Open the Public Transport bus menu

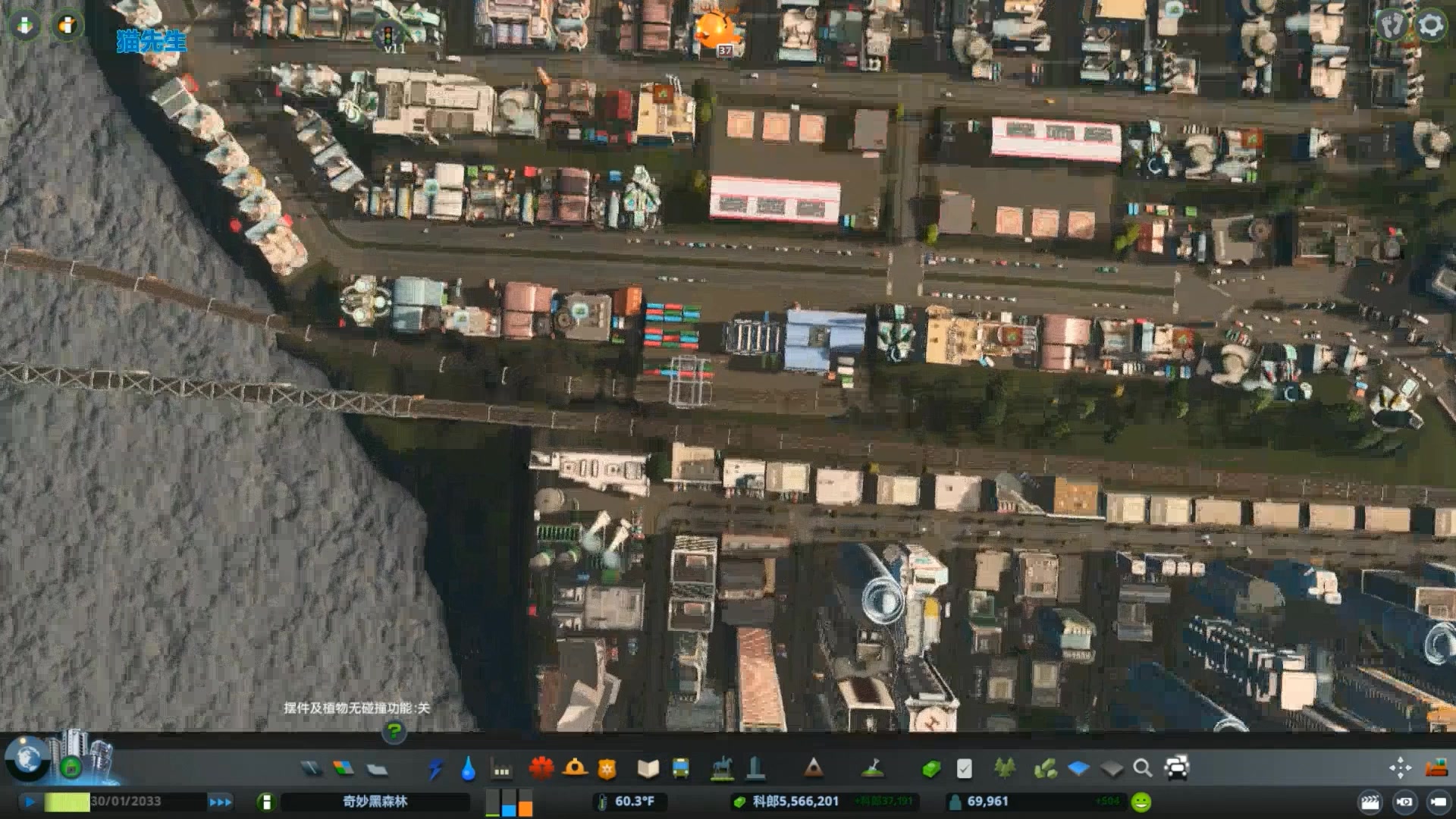[681, 769]
